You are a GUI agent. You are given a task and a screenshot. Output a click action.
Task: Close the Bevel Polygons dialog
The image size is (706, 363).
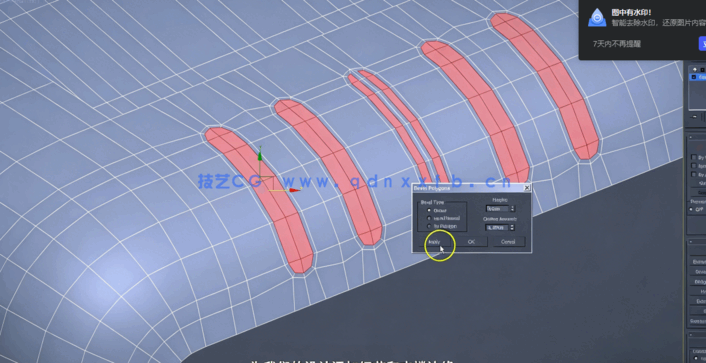(527, 188)
